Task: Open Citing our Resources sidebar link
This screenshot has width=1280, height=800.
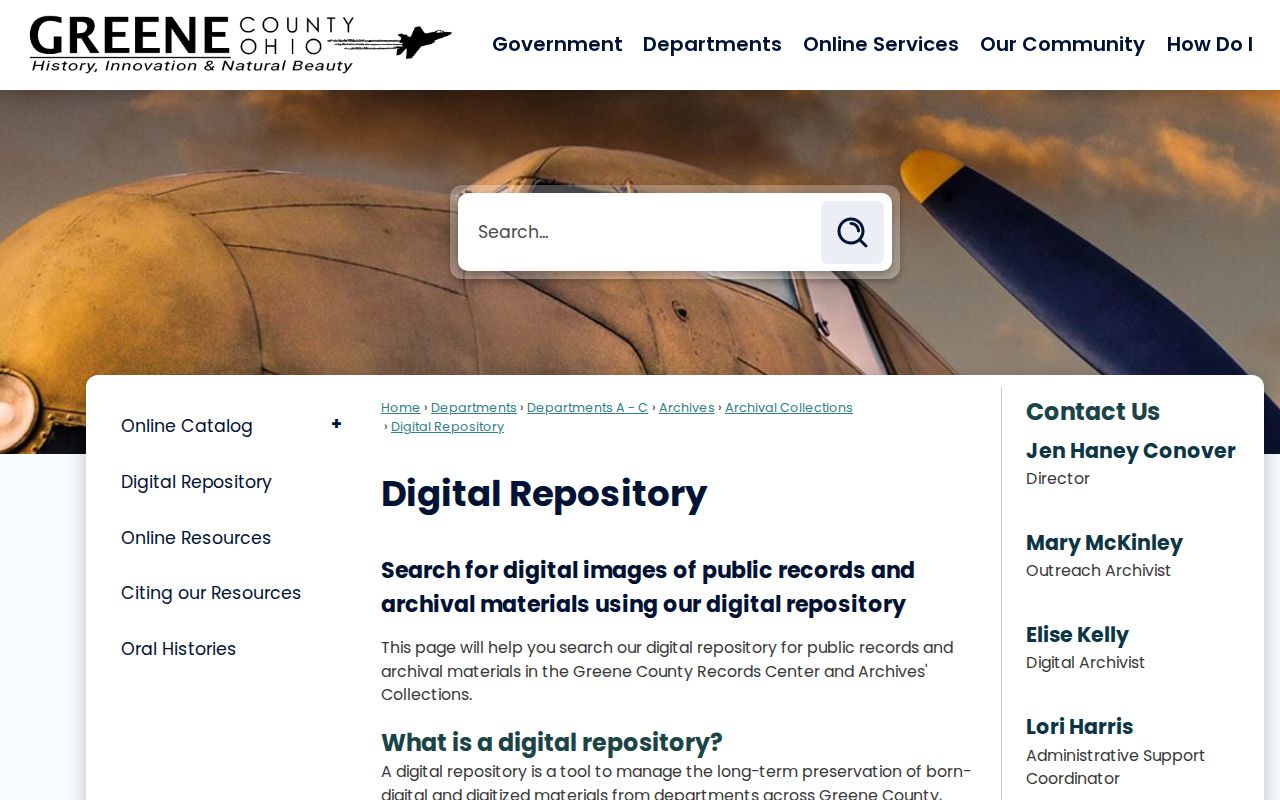Action: pos(211,593)
